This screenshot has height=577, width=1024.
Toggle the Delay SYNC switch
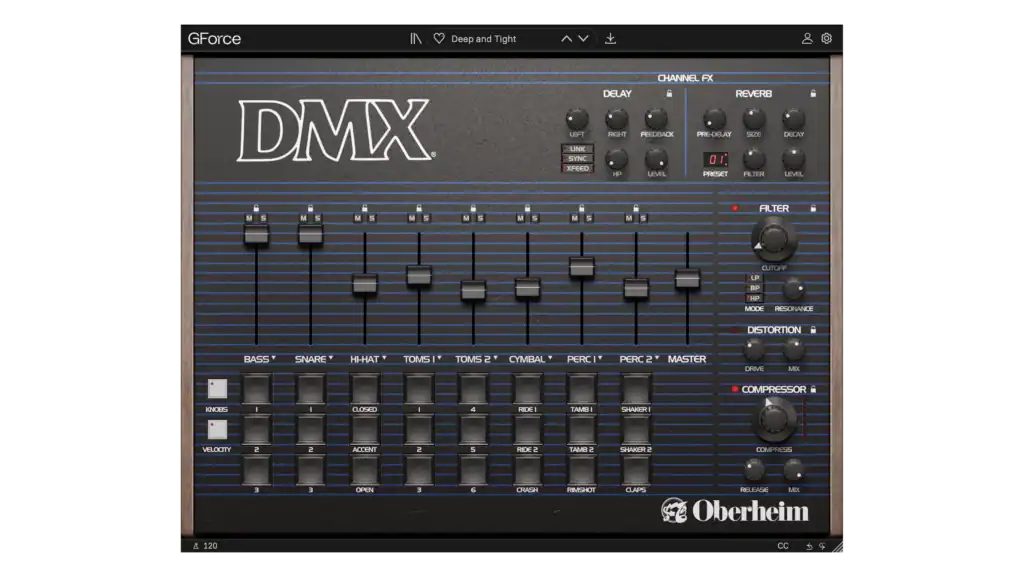tap(577, 159)
